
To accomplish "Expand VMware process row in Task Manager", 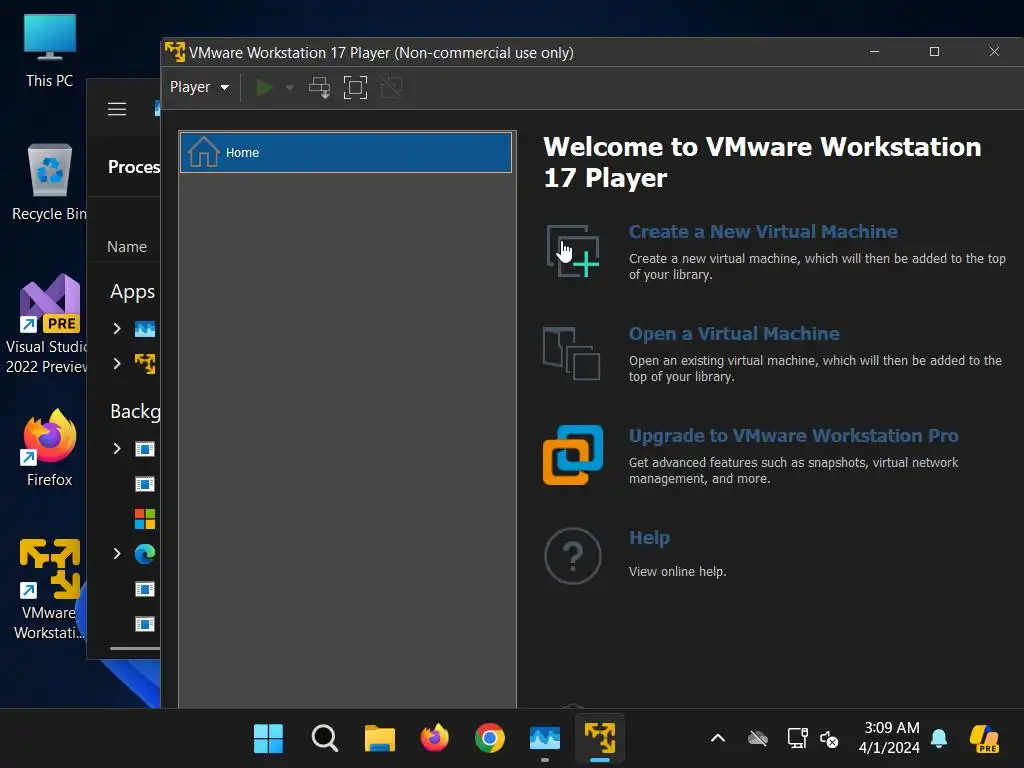I will 117,363.
